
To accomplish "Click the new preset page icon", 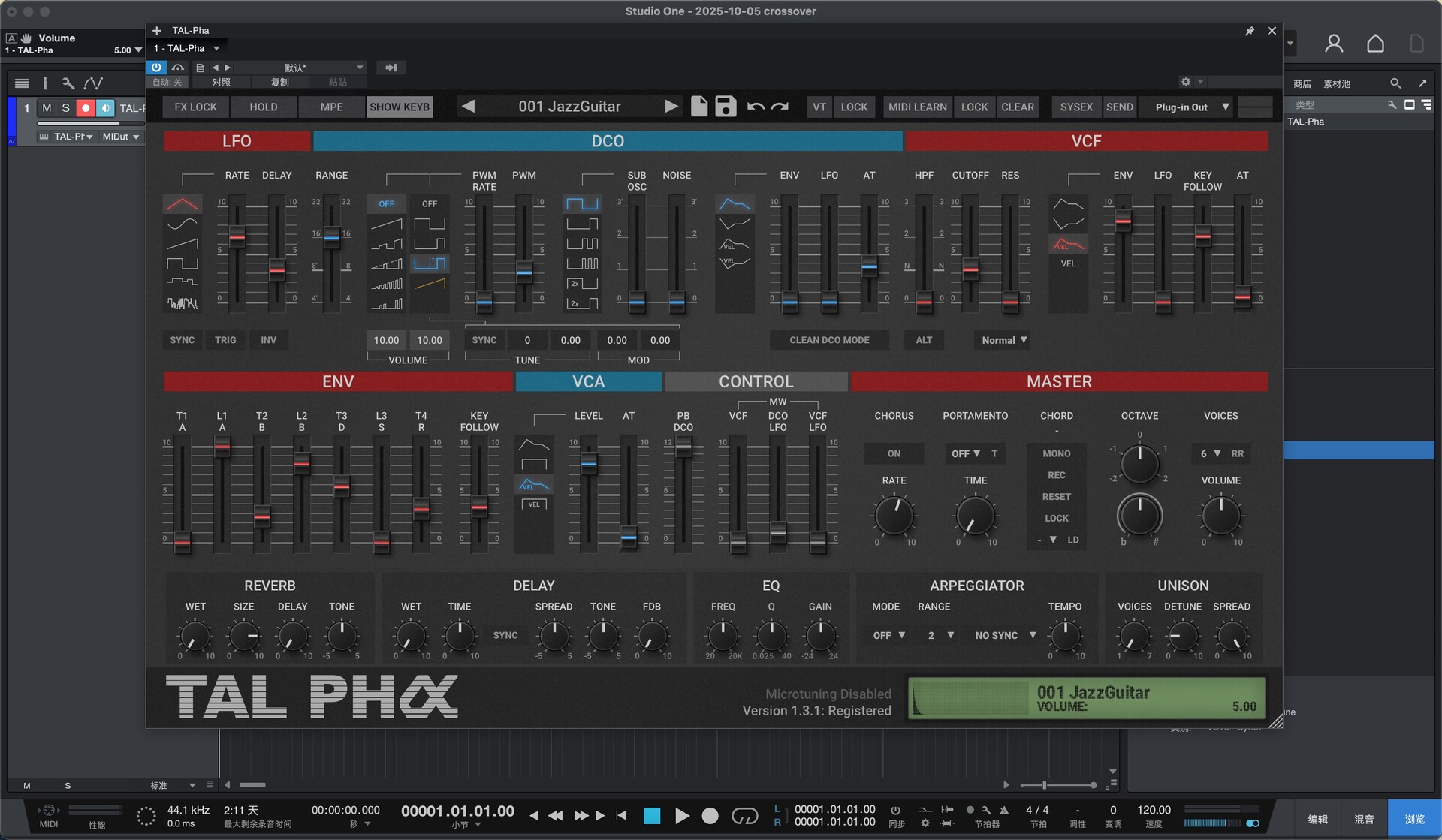I will click(x=698, y=107).
